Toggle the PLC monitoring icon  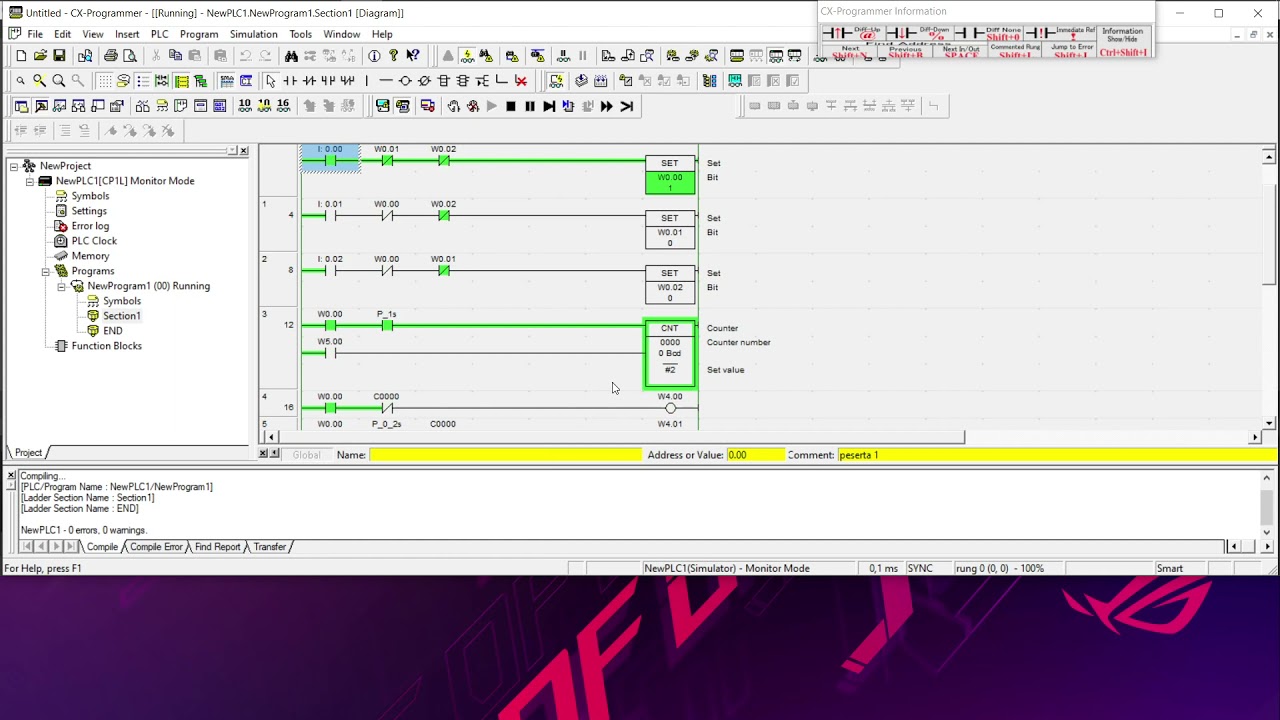point(467,56)
